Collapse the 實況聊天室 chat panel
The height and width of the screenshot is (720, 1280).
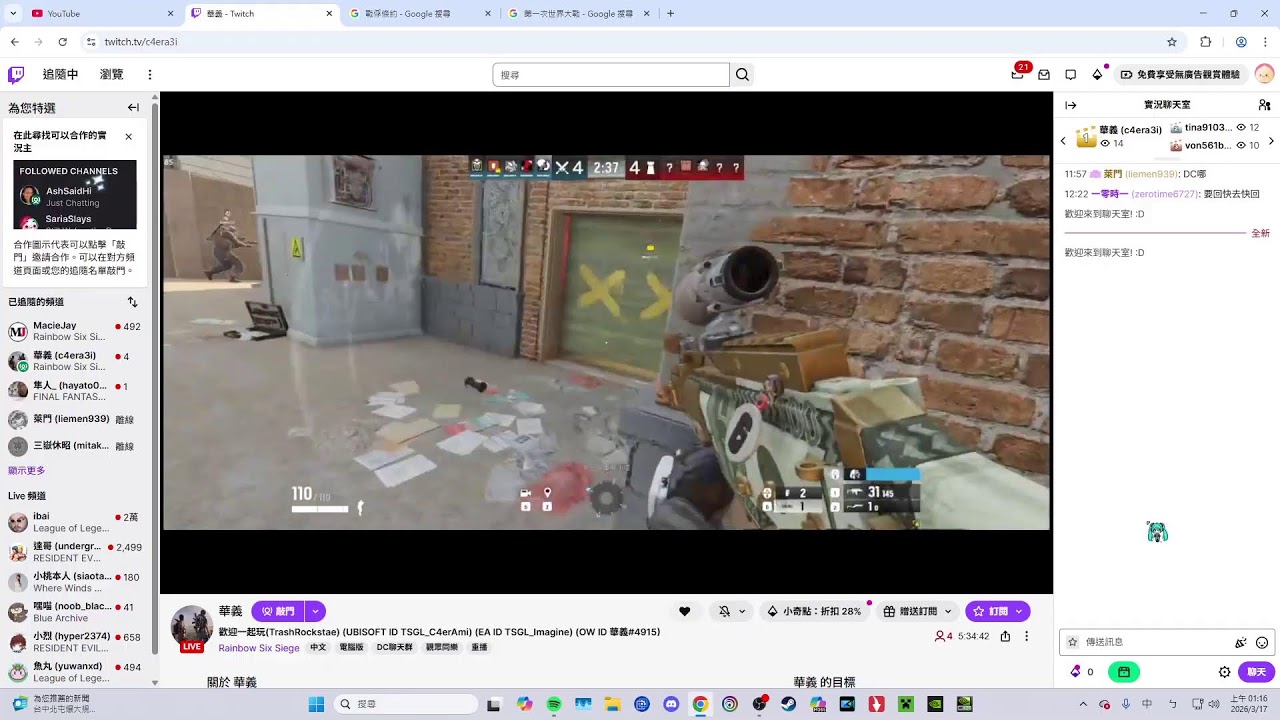pos(1070,105)
